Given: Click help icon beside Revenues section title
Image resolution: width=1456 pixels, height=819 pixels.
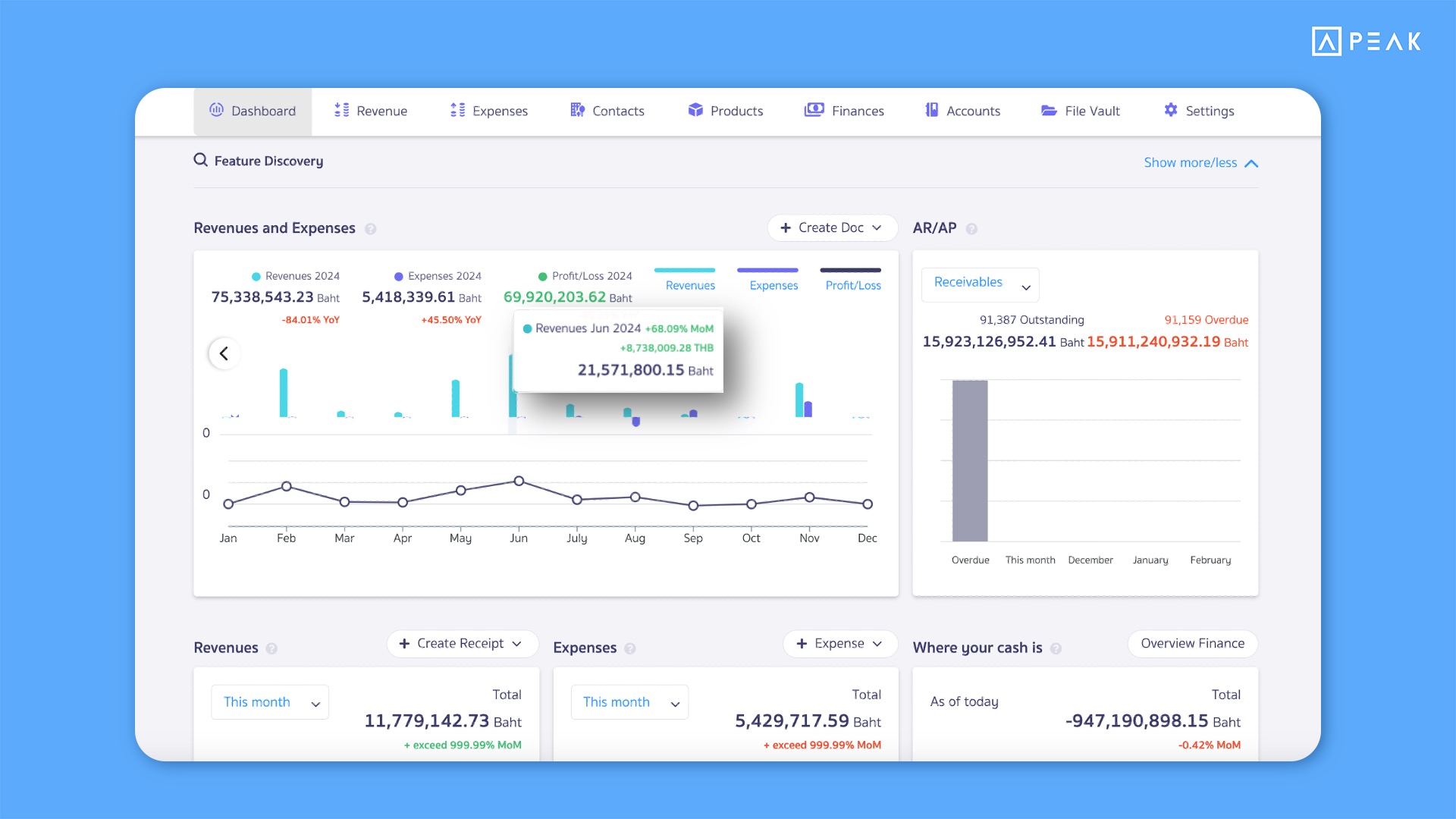Looking at the screenshot, I should point(271,648).
